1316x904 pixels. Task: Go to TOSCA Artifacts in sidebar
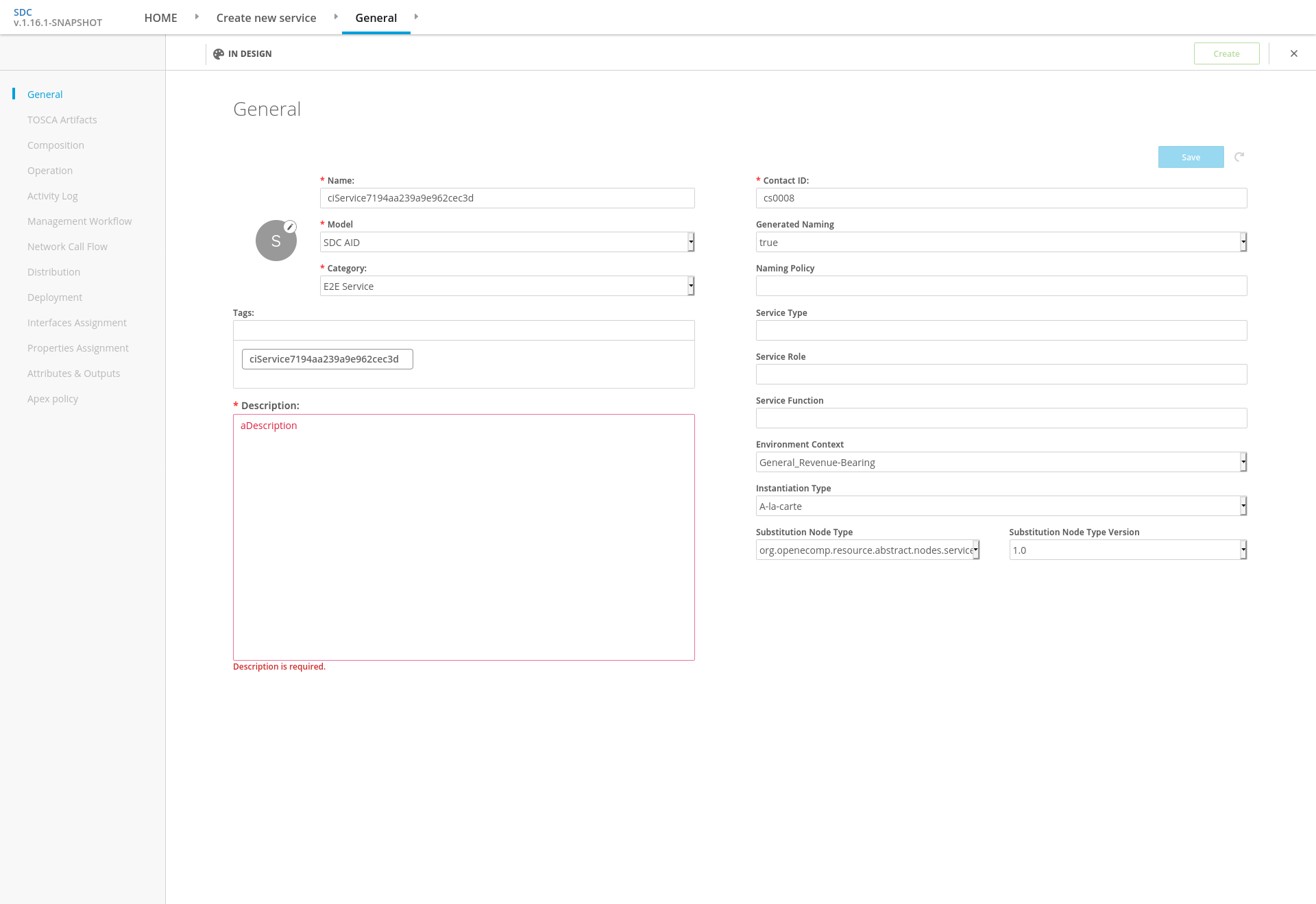pyautogui.click(x=62, y=120)
